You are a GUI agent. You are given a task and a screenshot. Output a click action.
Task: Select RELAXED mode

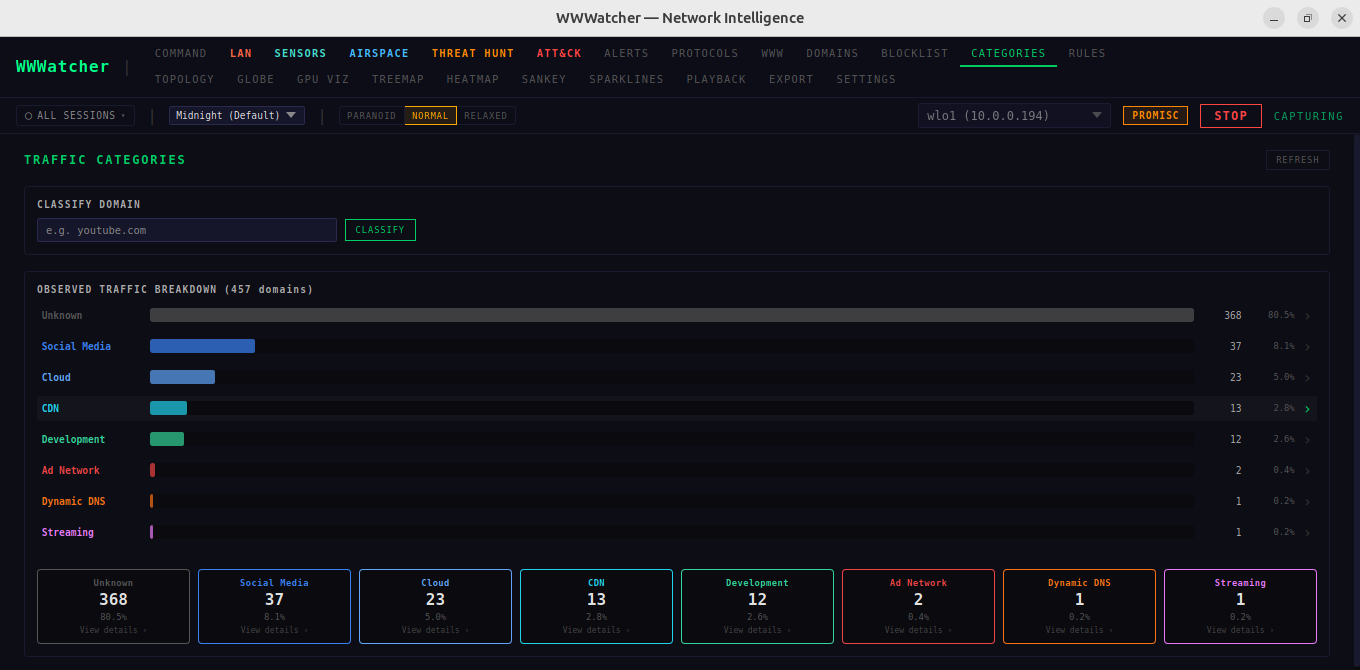click(486, 116)
